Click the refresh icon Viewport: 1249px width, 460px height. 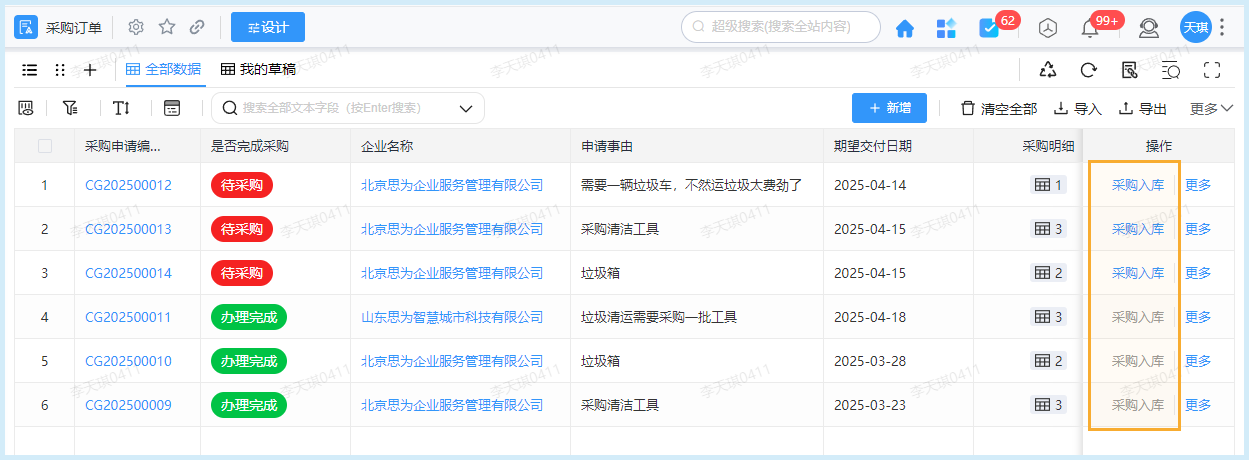pos(1089,70)
